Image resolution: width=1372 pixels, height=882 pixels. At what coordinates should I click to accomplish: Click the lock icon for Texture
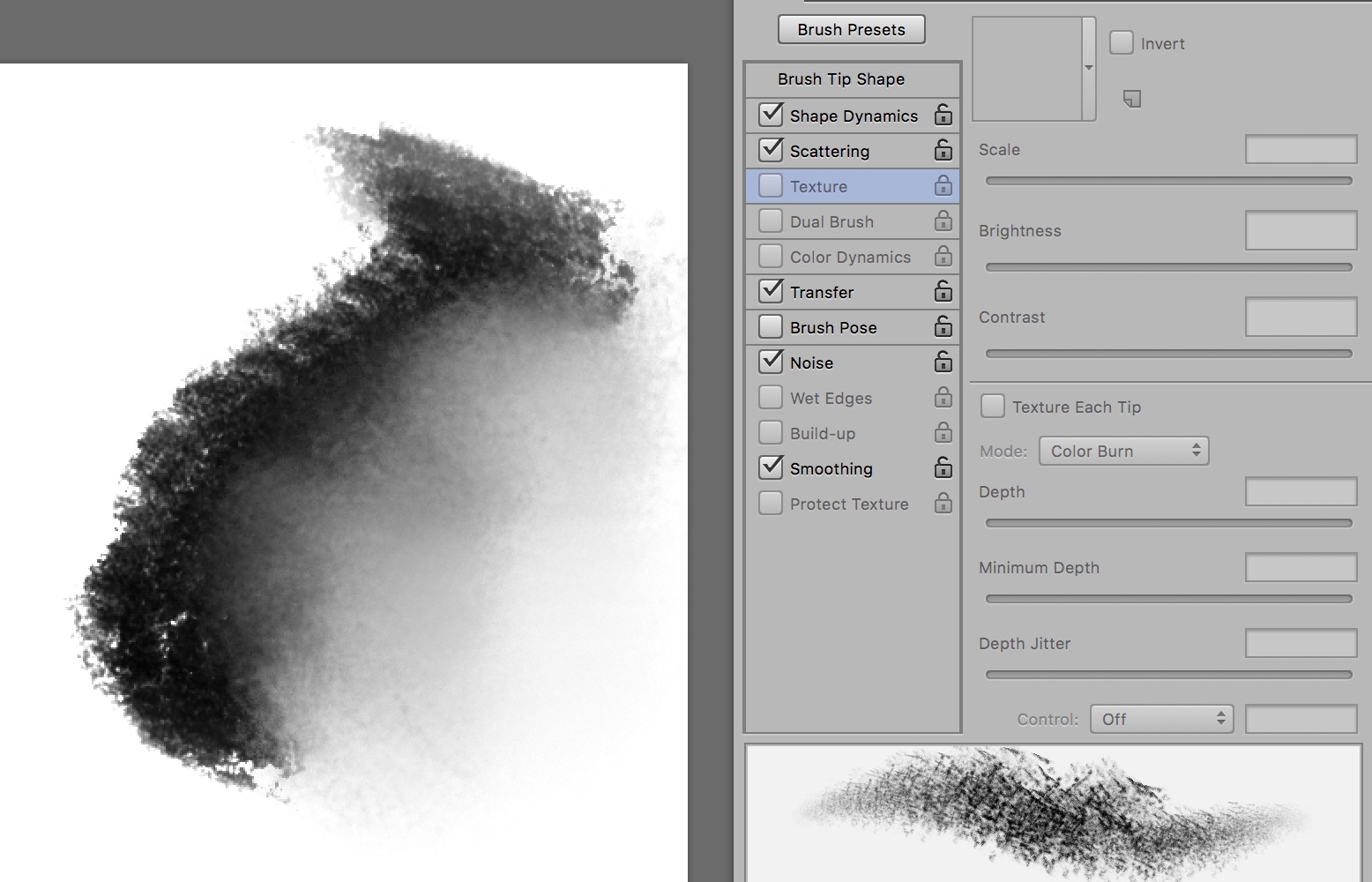943,185
